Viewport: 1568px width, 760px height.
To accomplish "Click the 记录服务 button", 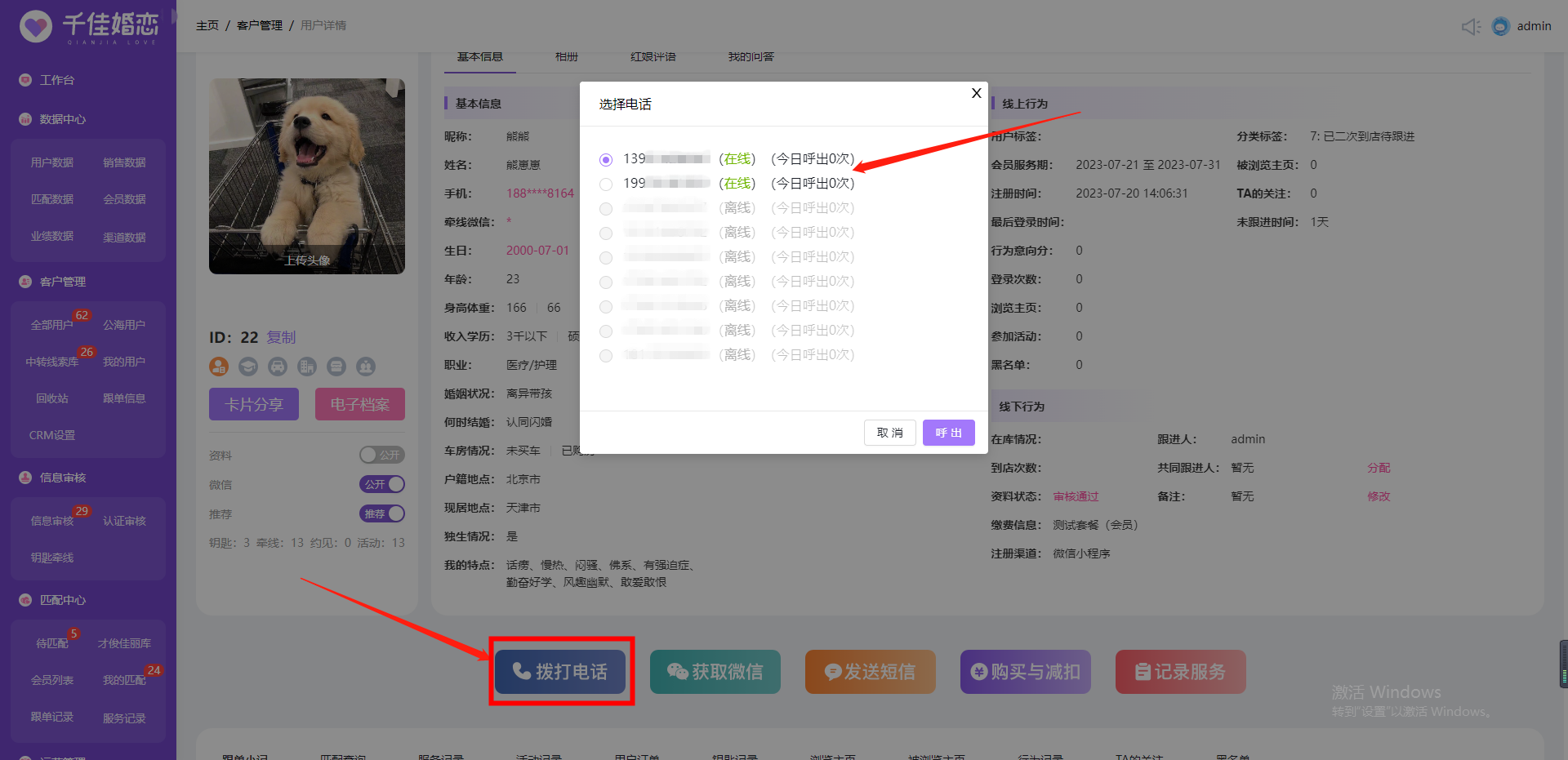I will 1181,672.
